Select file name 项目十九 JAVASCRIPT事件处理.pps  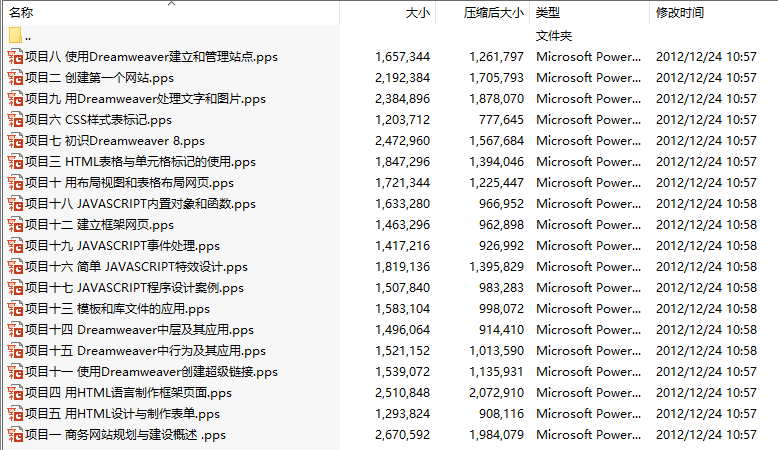(x=122, y=246)
